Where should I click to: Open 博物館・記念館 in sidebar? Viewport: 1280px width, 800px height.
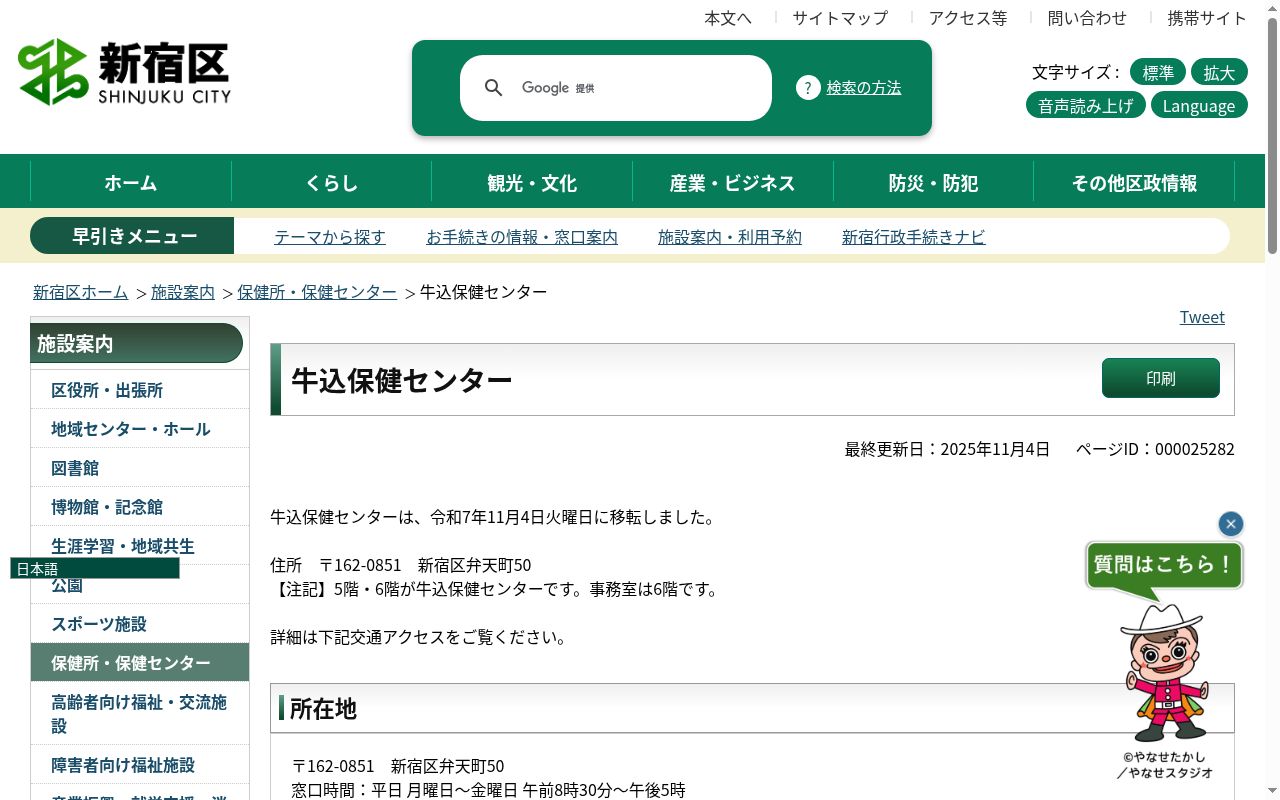(140, 507)
